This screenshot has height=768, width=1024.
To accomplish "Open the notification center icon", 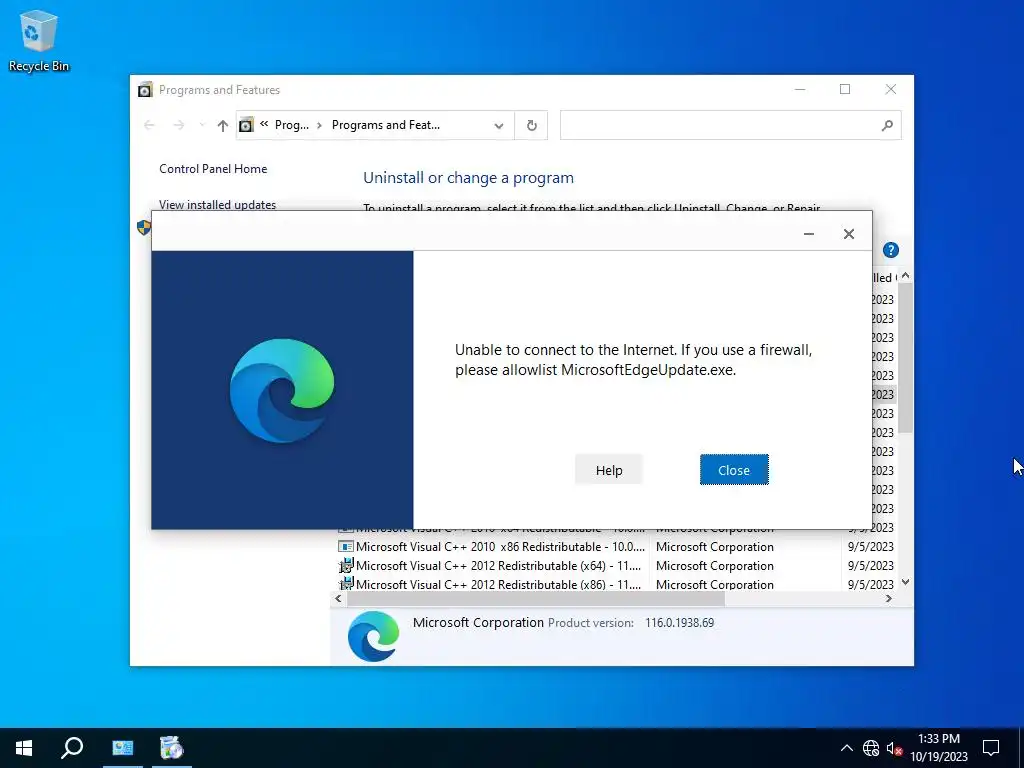I will click(x=991, y=748).
